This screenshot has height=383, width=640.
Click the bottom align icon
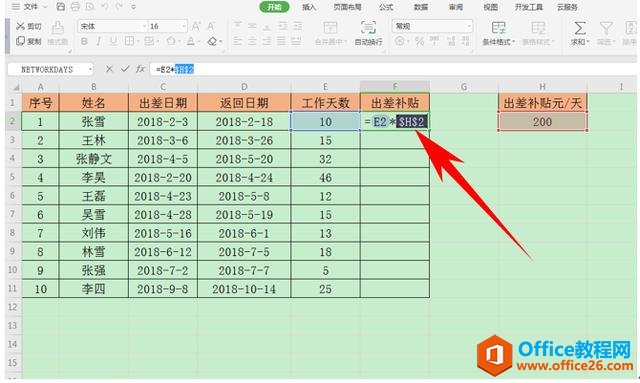click(267, 27)
